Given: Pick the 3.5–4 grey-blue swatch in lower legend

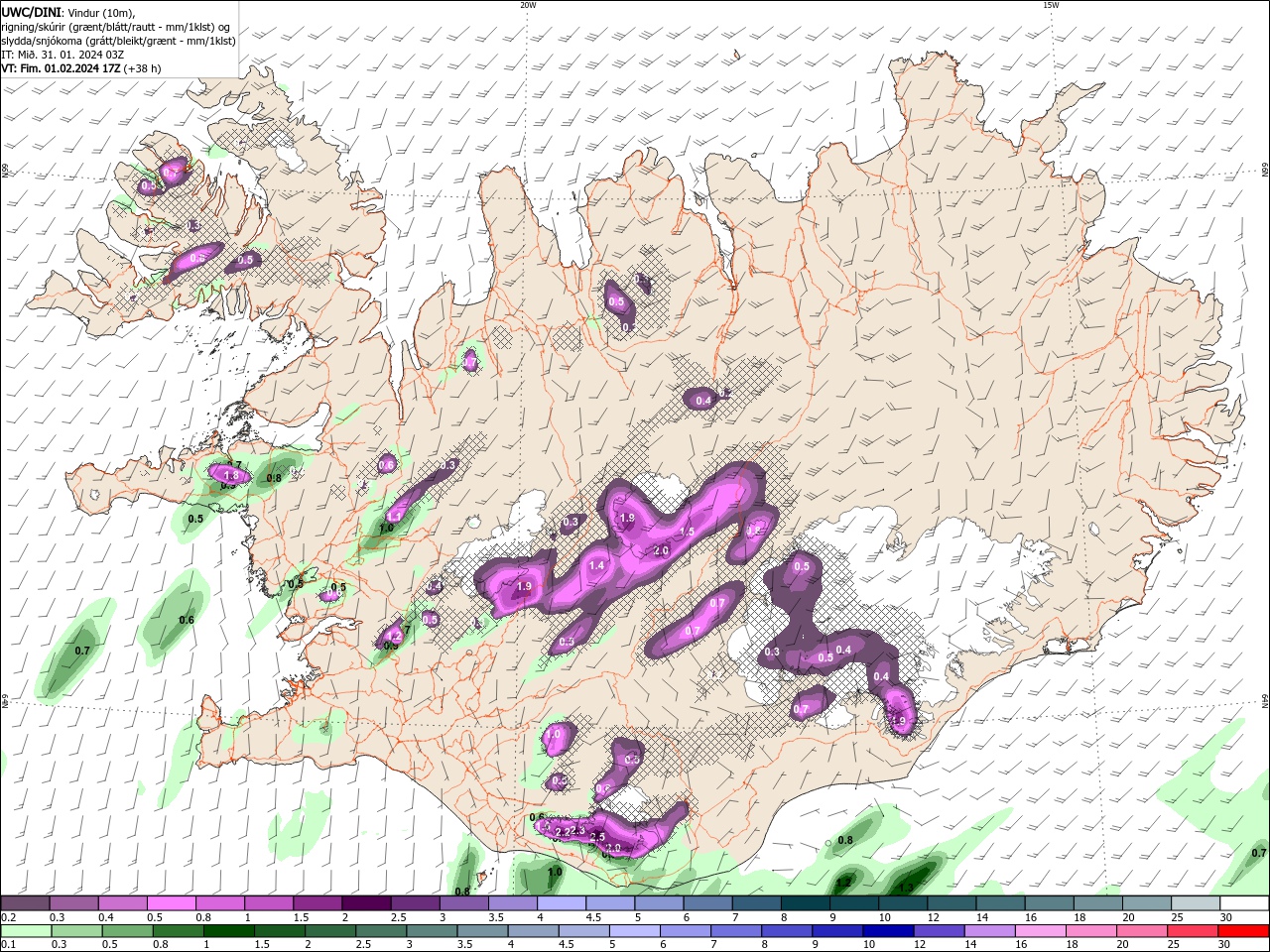Looking at the screenshot, I should click(x=482, y=931).
